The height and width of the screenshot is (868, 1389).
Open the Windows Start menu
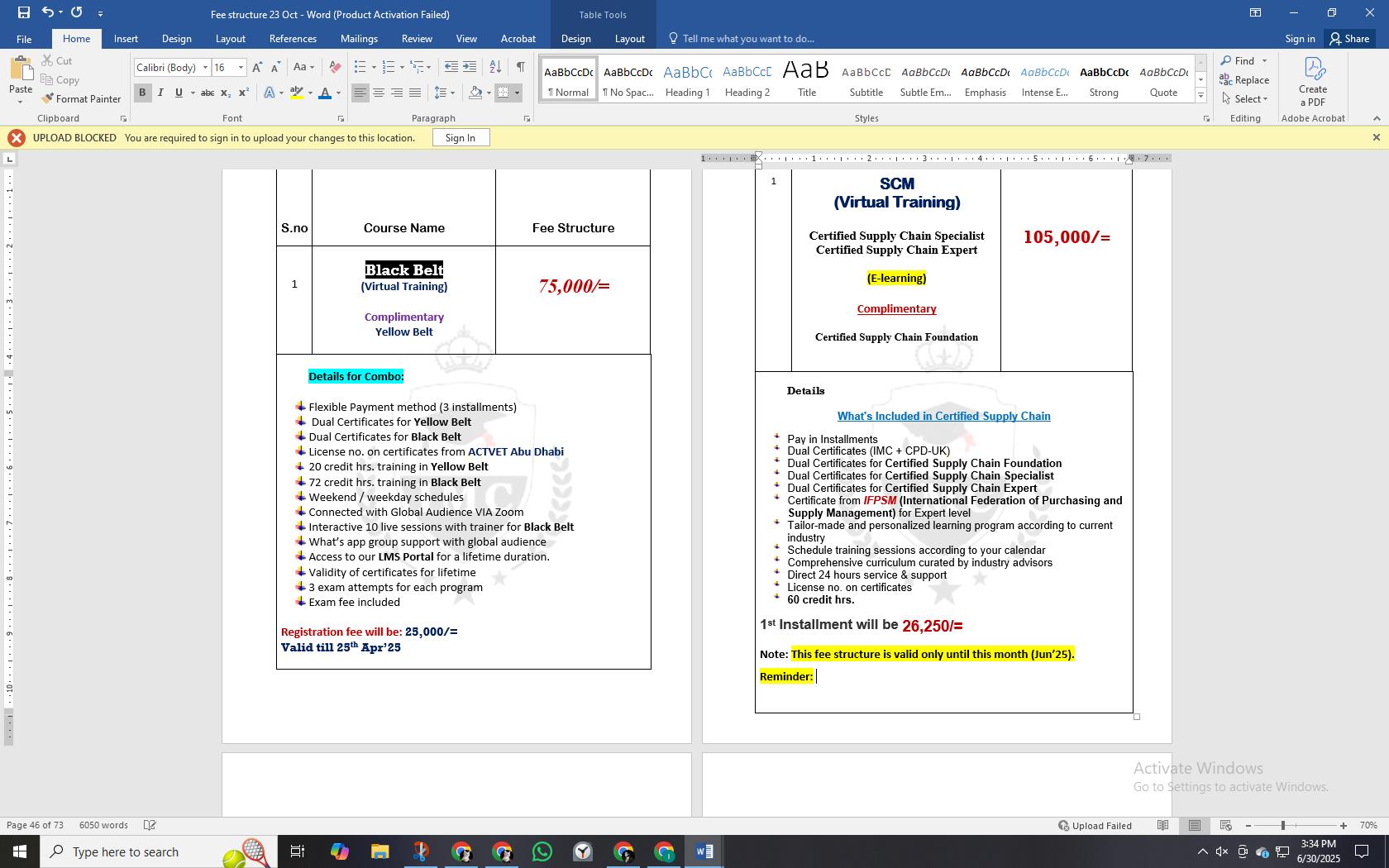pos(20,851)
